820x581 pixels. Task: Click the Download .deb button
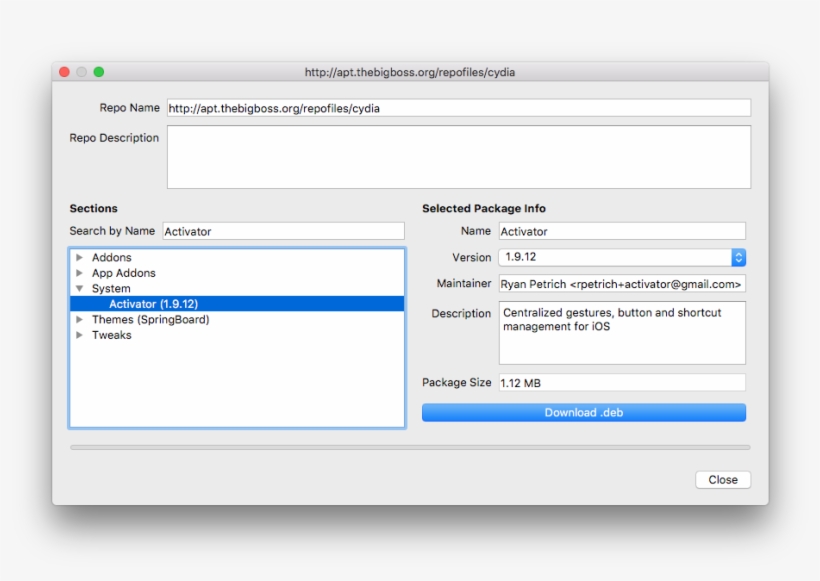click(x=584, y=413)
